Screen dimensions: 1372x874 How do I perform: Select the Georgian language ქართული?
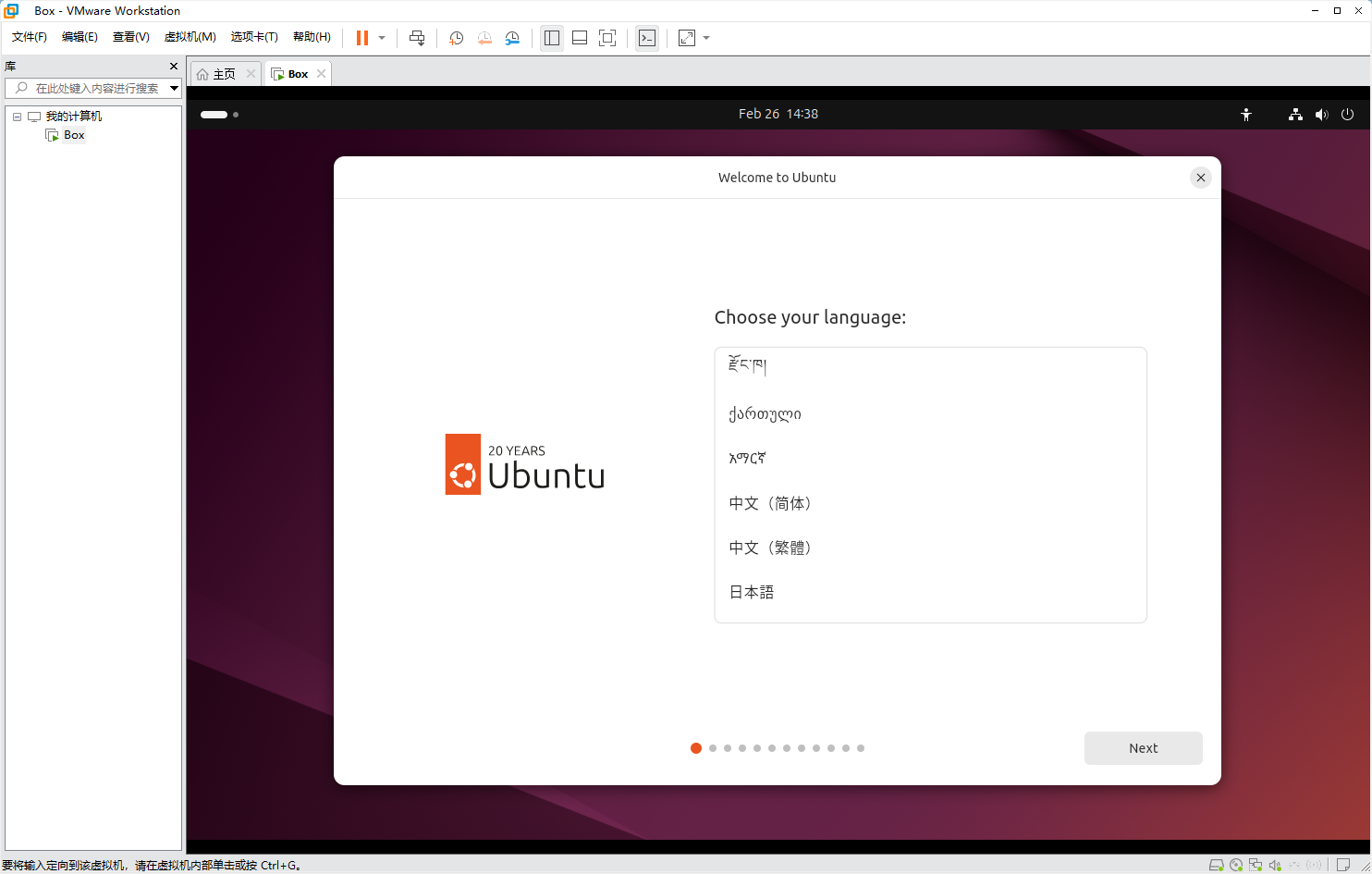click(930, 414)
